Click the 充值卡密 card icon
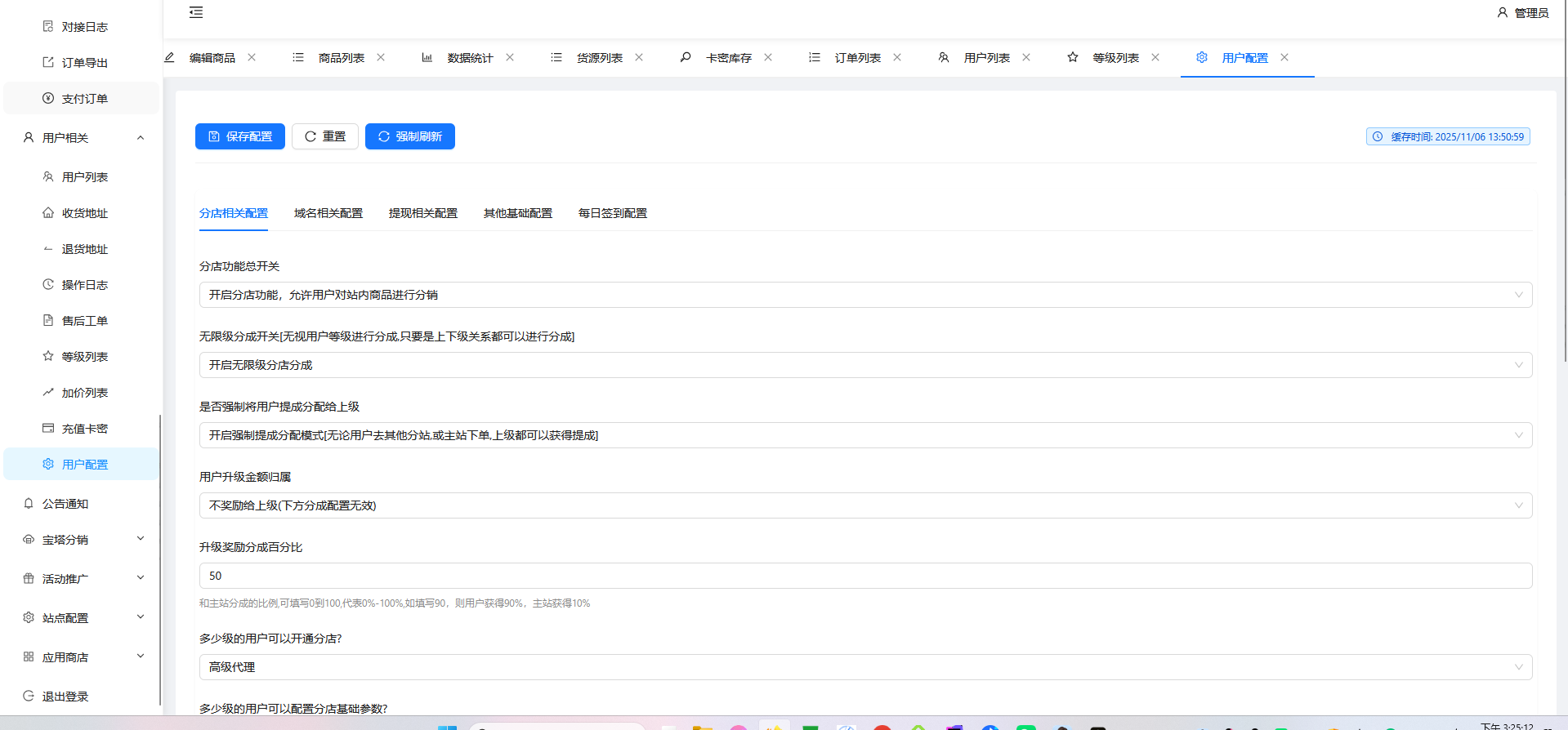This screenshot has width=1568, height=730. click(48, 428)
